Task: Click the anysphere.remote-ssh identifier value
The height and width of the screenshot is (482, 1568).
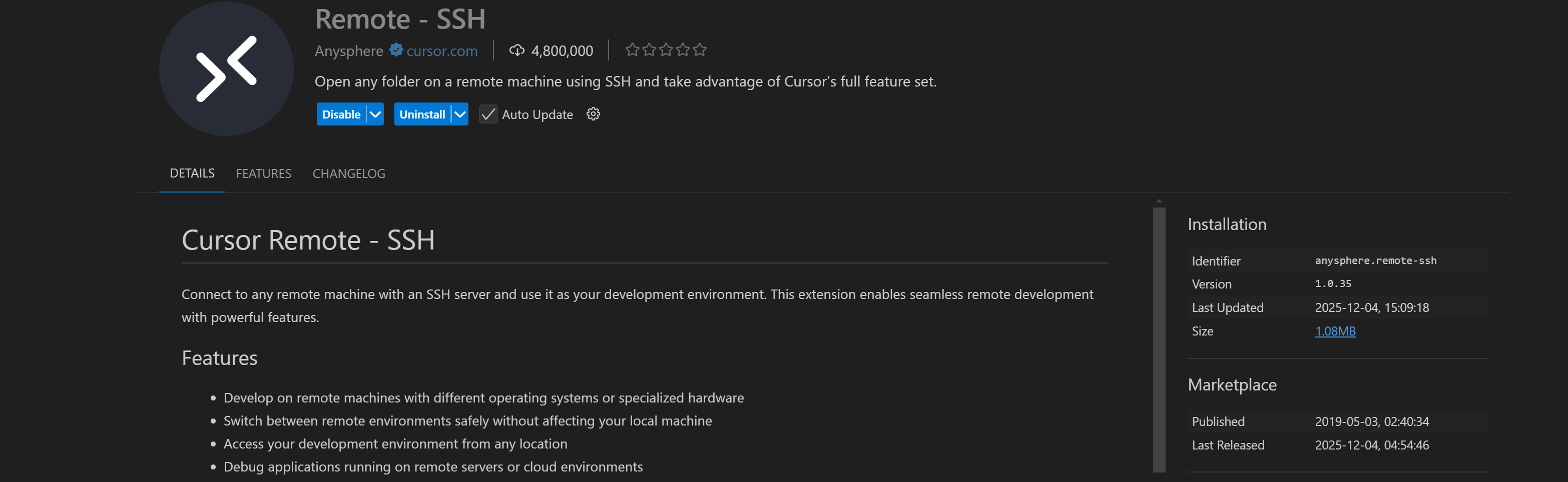Action: [x=1375, y=261]
